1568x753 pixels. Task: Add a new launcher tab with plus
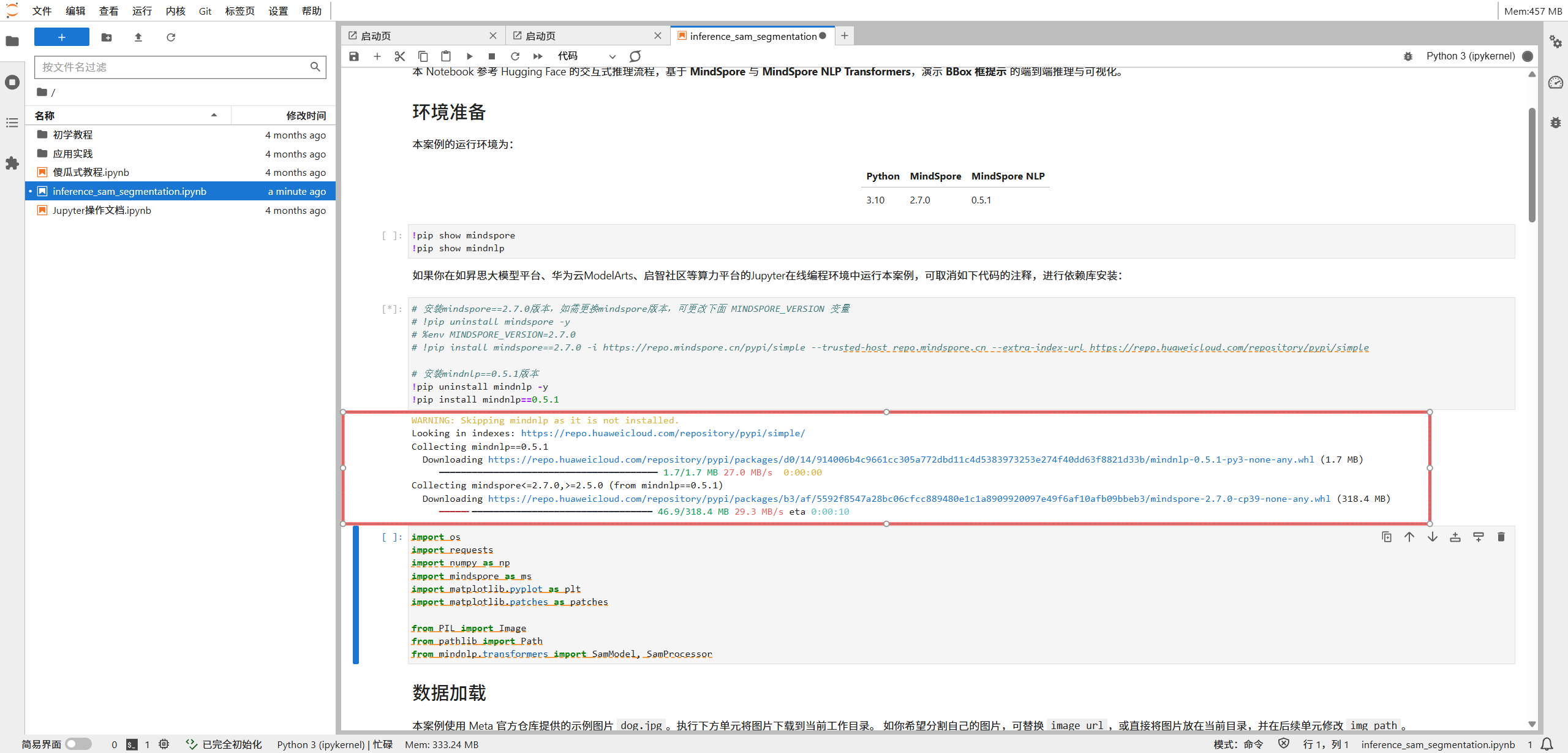tap(845, 36)
